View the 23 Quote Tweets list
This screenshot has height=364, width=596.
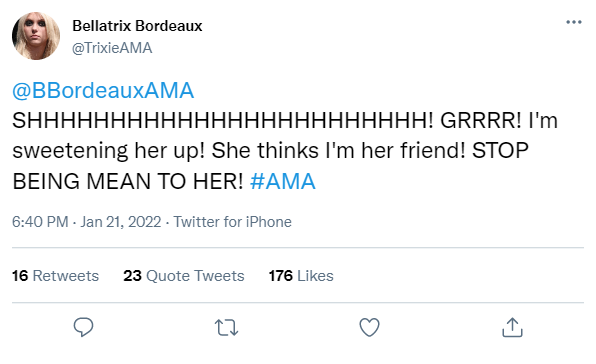184,275
